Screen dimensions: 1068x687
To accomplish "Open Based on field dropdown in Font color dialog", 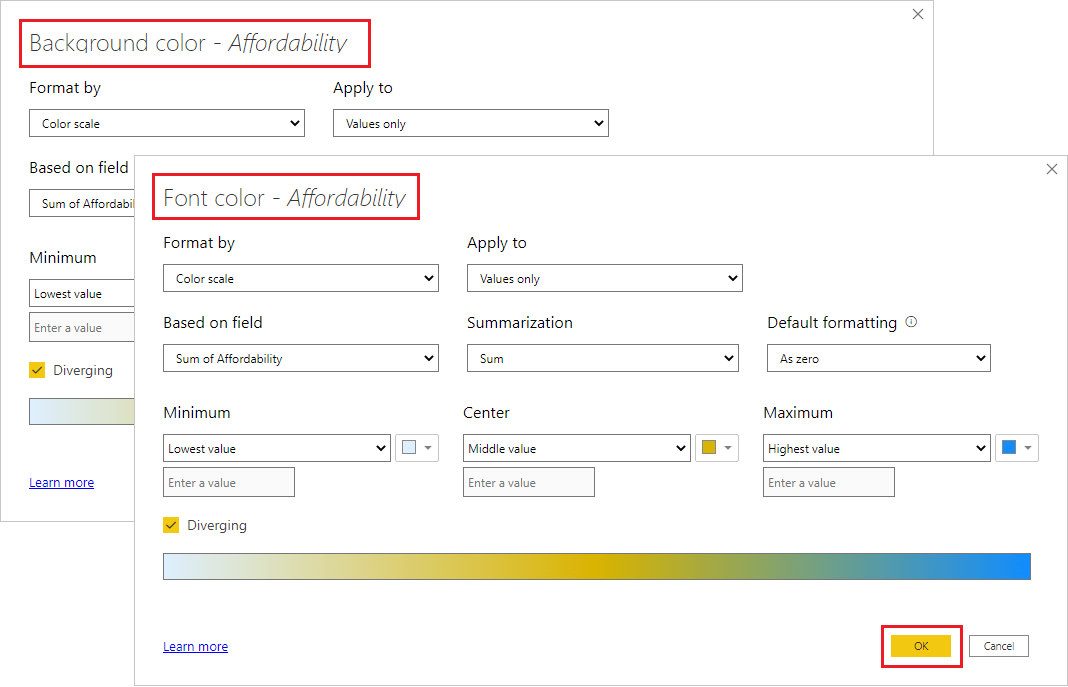I will point(301,358).
